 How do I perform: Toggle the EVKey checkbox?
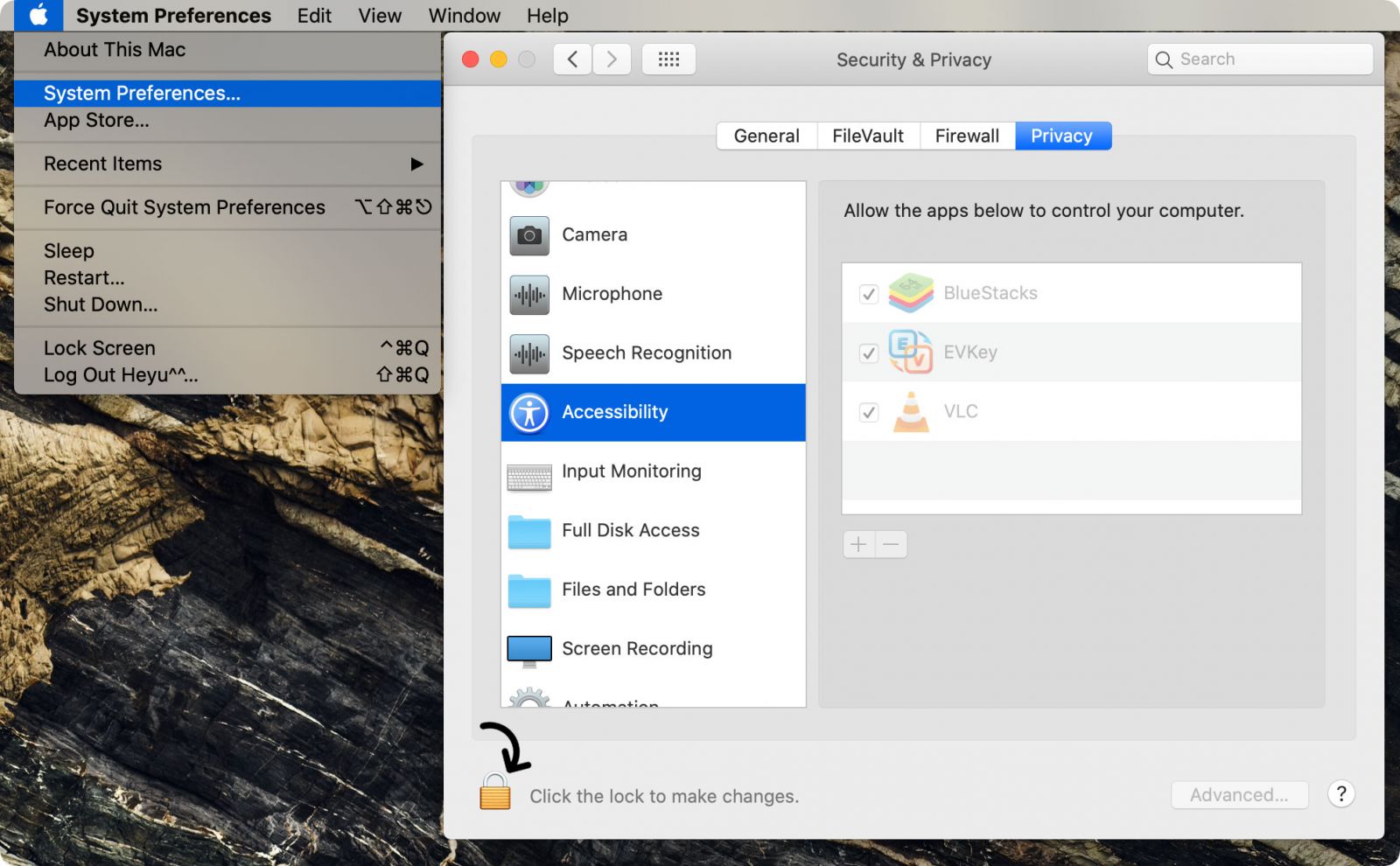click(x=869, y=353)
